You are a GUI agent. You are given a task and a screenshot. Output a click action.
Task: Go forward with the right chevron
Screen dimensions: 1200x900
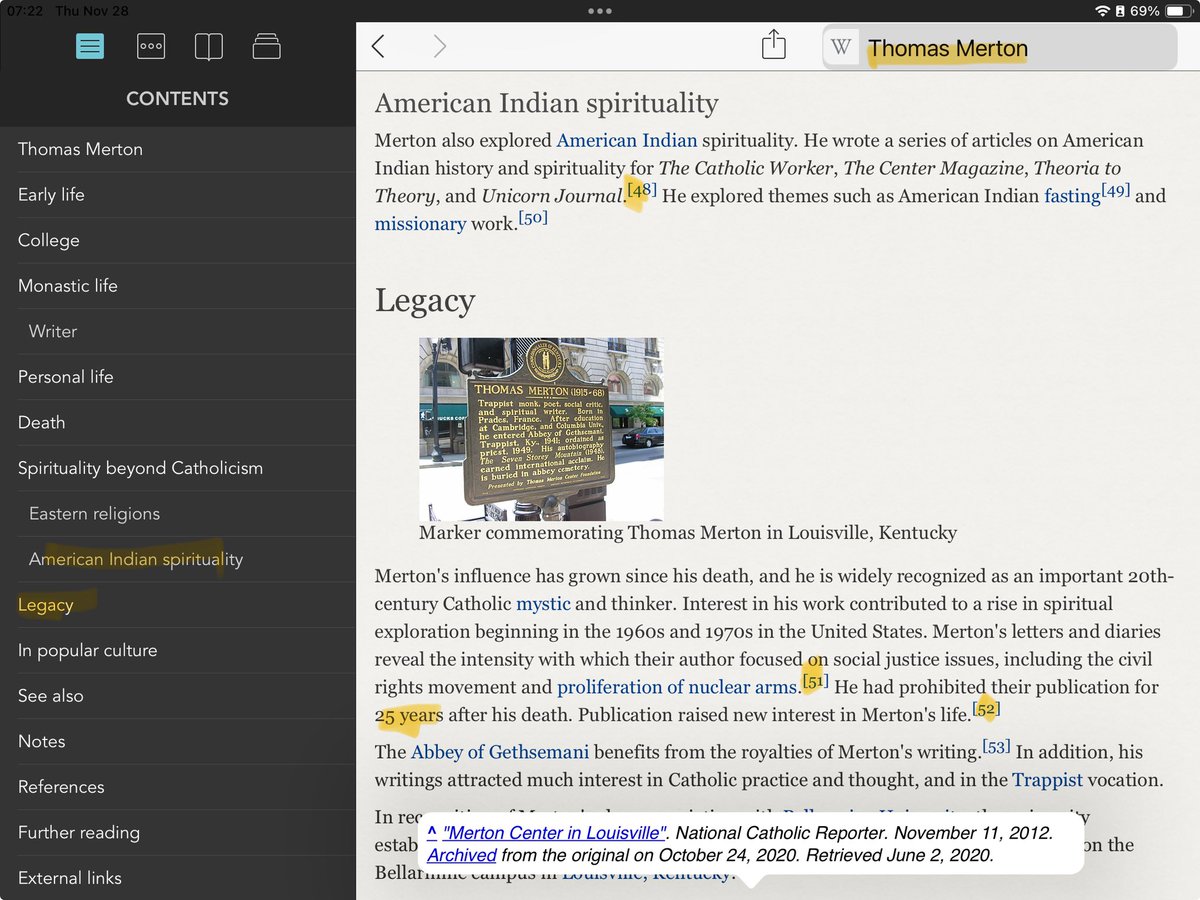pos(440,46)
